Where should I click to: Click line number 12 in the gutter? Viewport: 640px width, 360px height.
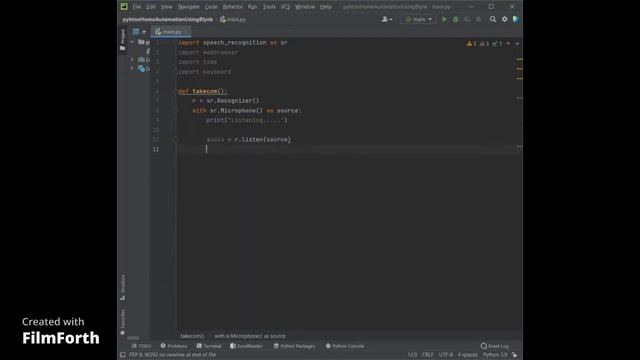156,149
